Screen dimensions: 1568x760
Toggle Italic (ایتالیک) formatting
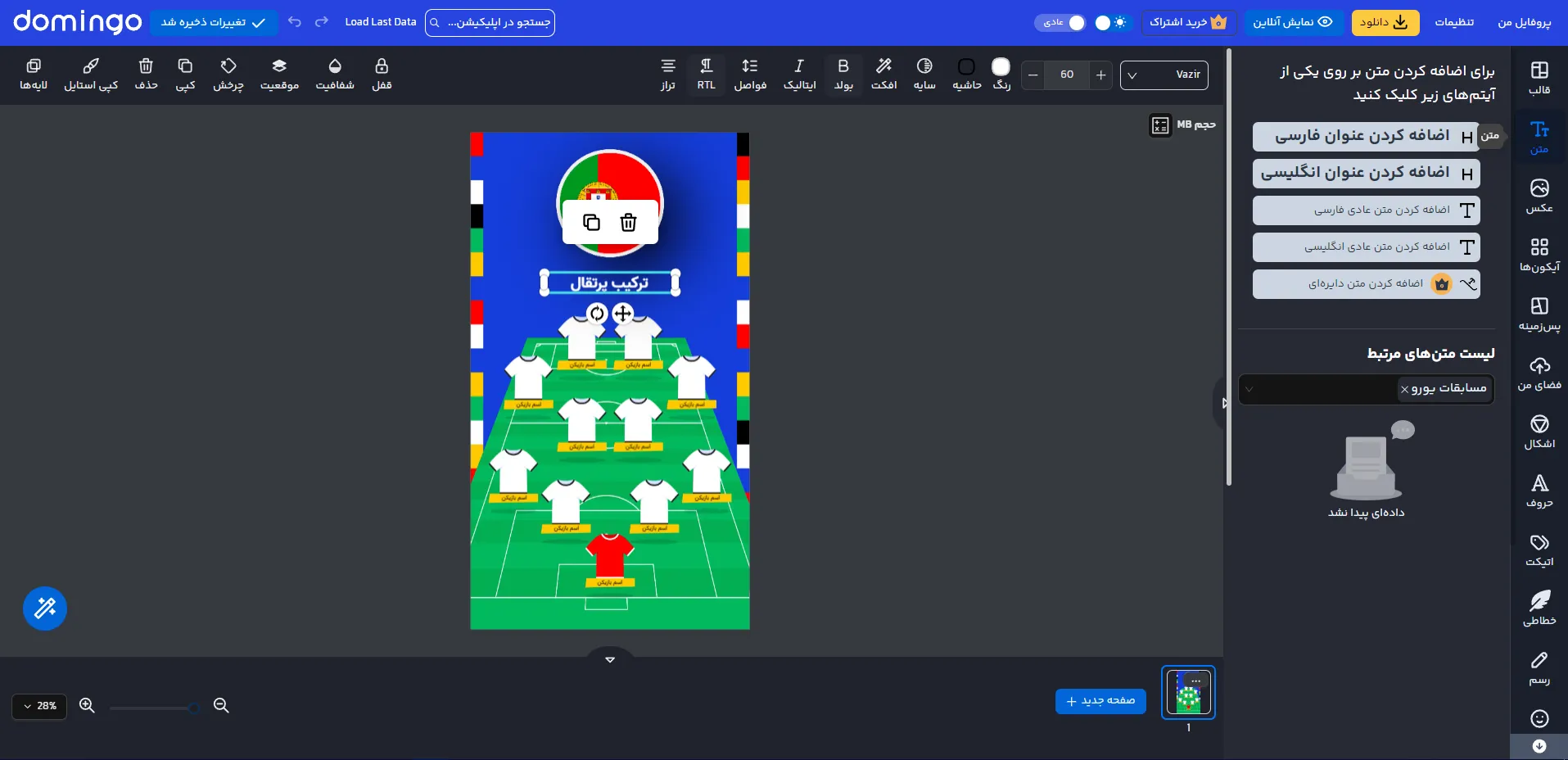(799, 75)
